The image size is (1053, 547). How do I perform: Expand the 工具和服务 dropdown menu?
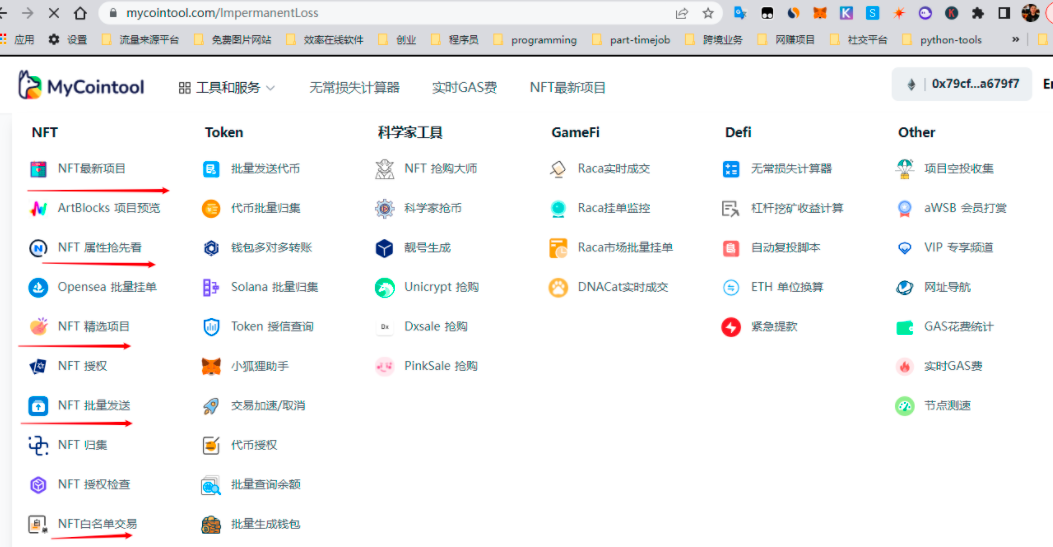227,88
